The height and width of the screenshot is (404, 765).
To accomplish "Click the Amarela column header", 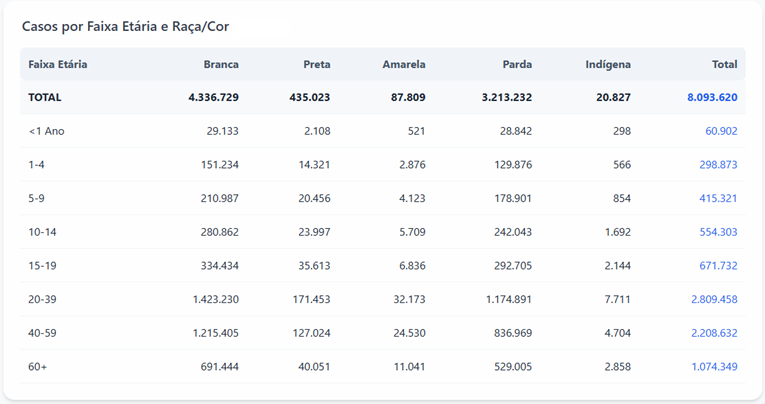I will click(x=403, y=64).
